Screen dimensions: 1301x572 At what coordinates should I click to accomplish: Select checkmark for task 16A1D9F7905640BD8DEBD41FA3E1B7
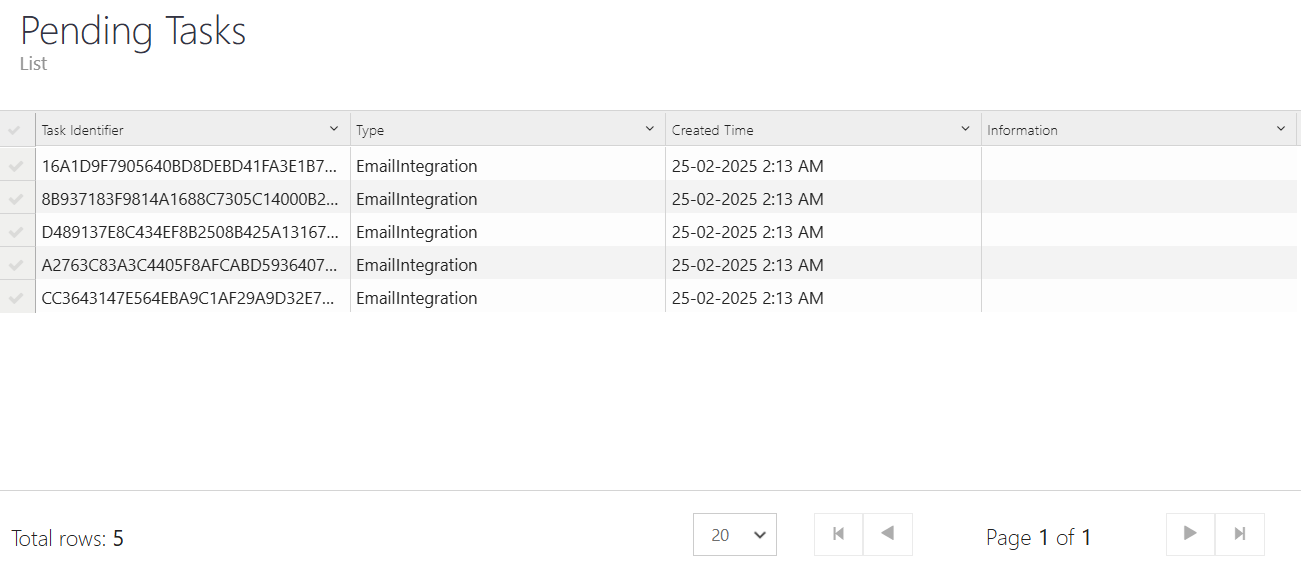click(16, 166)
